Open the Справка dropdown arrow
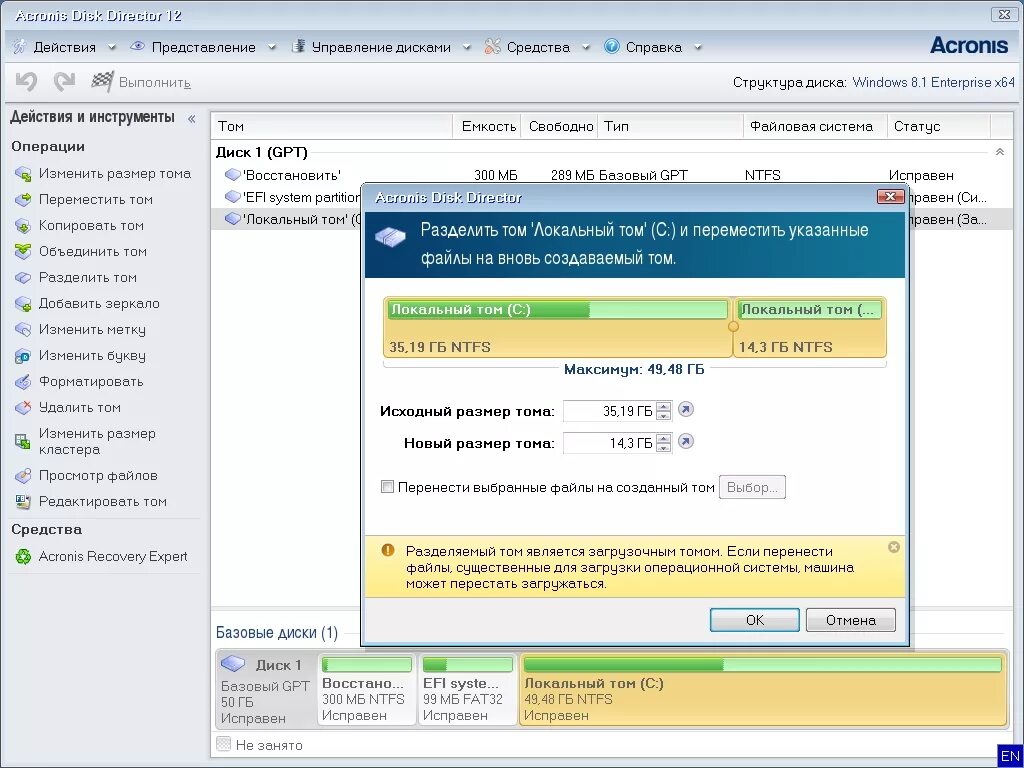Screen dimensions: 1024x768 point(697,47)
